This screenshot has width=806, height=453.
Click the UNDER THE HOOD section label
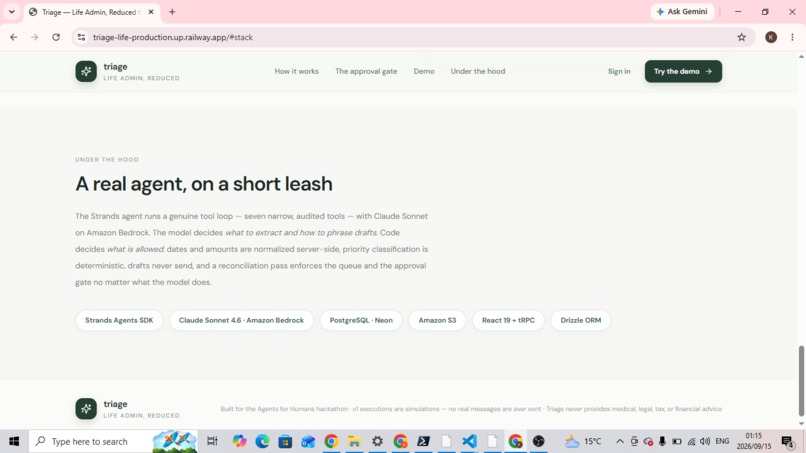107,159
